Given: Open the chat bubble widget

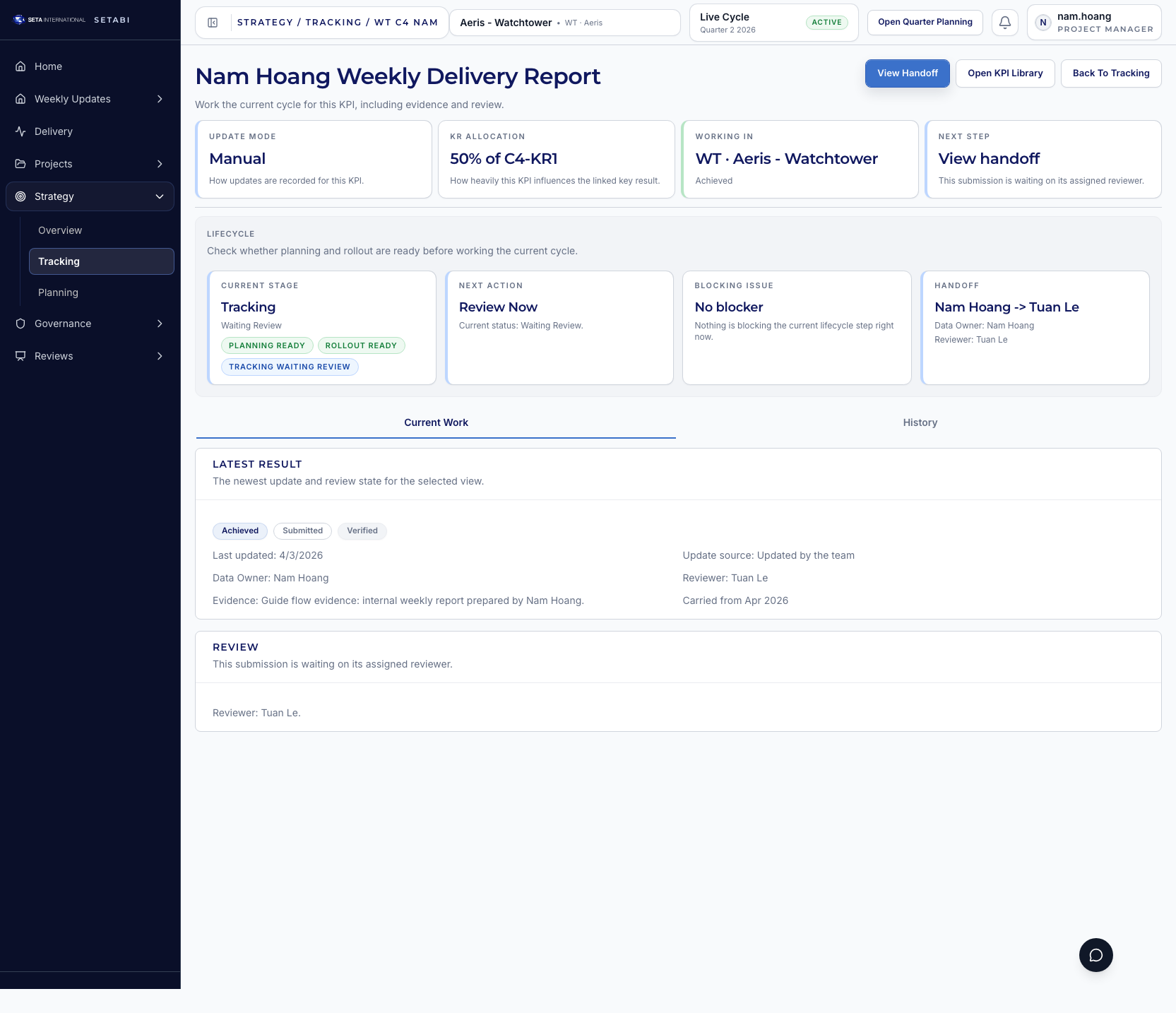Looking at the screenshot, I should [x=1095, y=955].
